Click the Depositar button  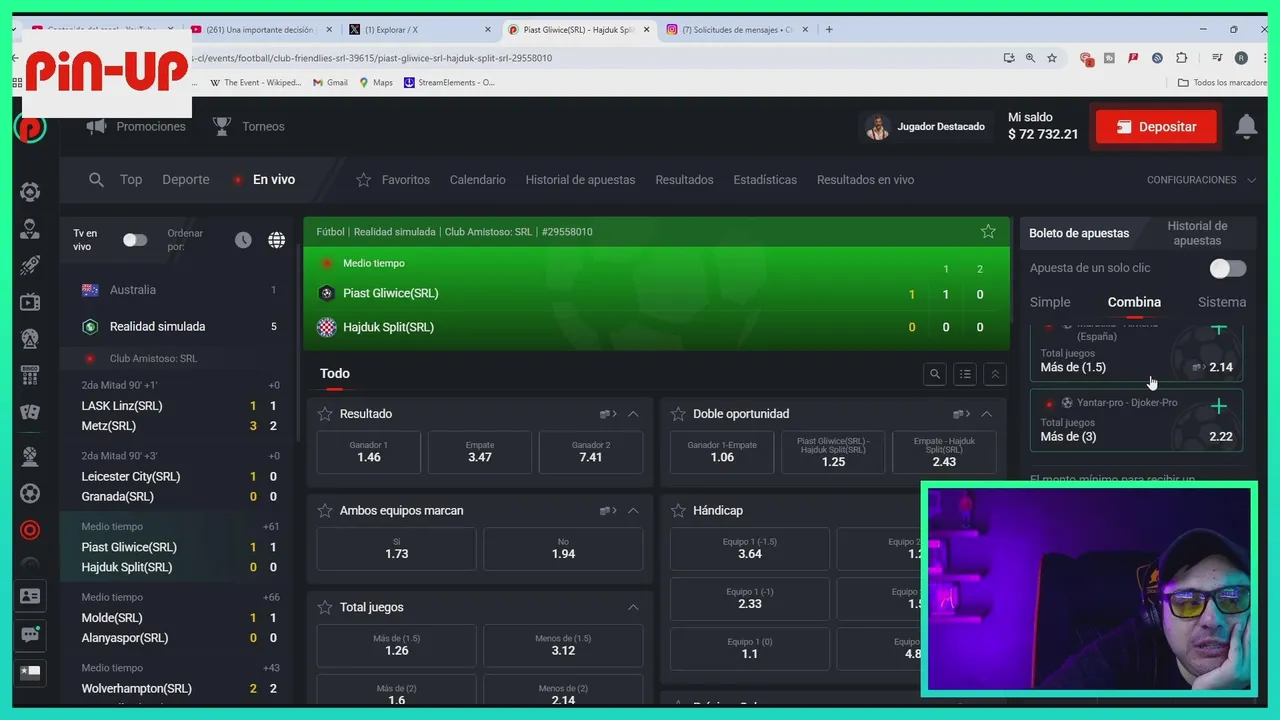(x=1156, y=127)
